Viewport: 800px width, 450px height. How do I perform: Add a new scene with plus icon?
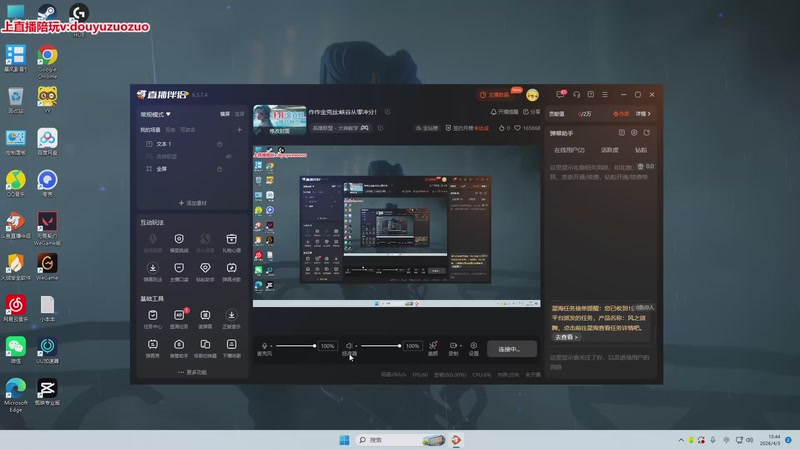[239, 130]
